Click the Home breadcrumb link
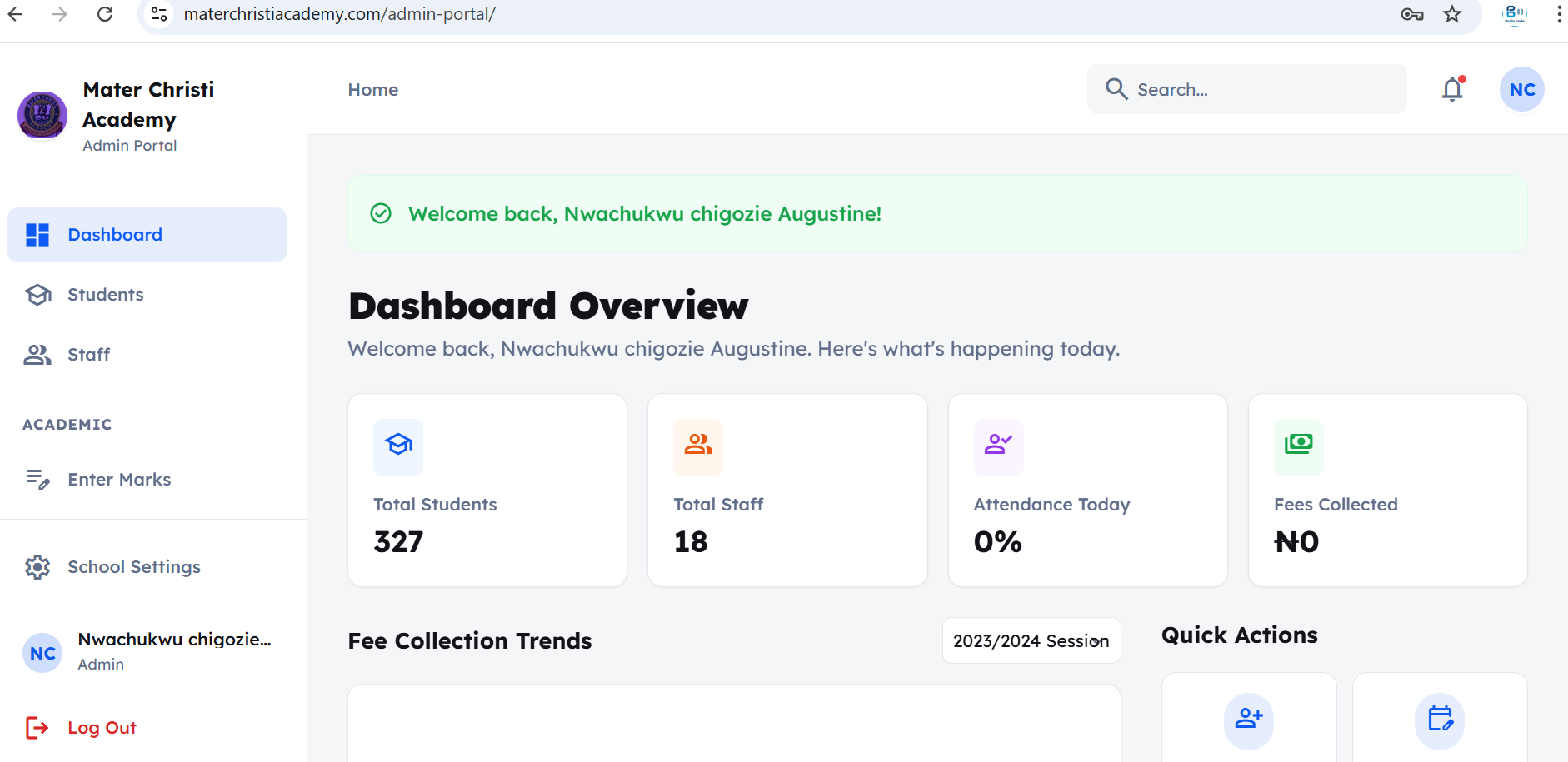Screen dimensions: 1568x762 click(373, 90)
